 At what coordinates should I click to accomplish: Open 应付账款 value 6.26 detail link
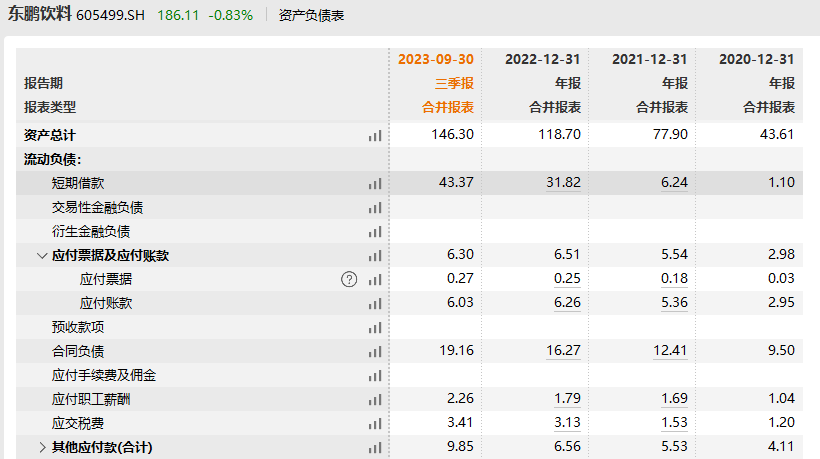567,303
